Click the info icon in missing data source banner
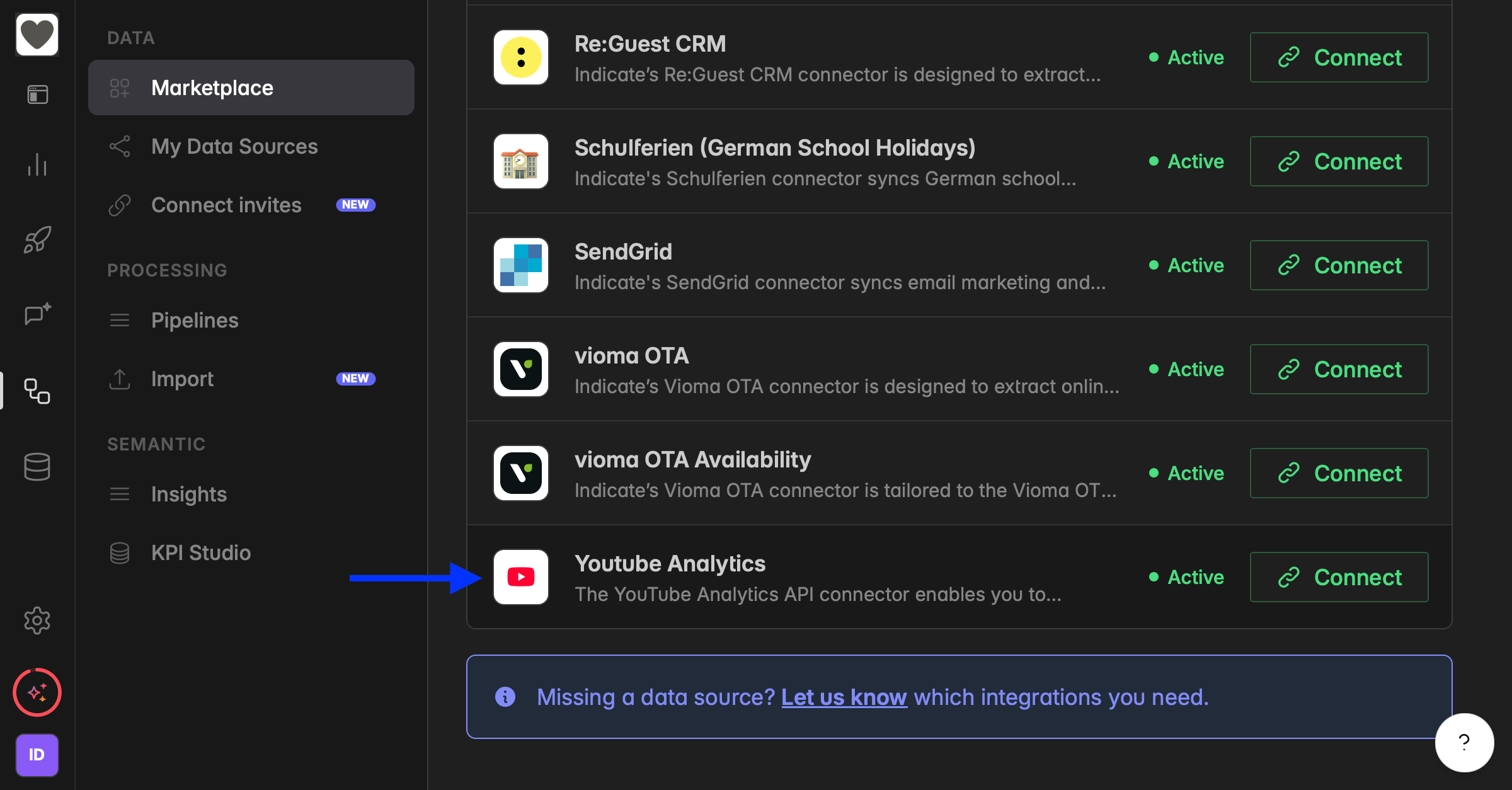 pos(505,697)
